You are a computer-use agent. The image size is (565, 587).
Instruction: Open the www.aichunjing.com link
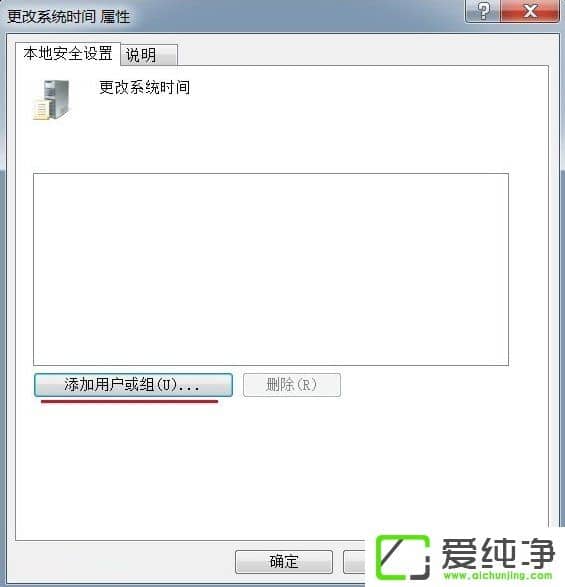pos(498,575)
